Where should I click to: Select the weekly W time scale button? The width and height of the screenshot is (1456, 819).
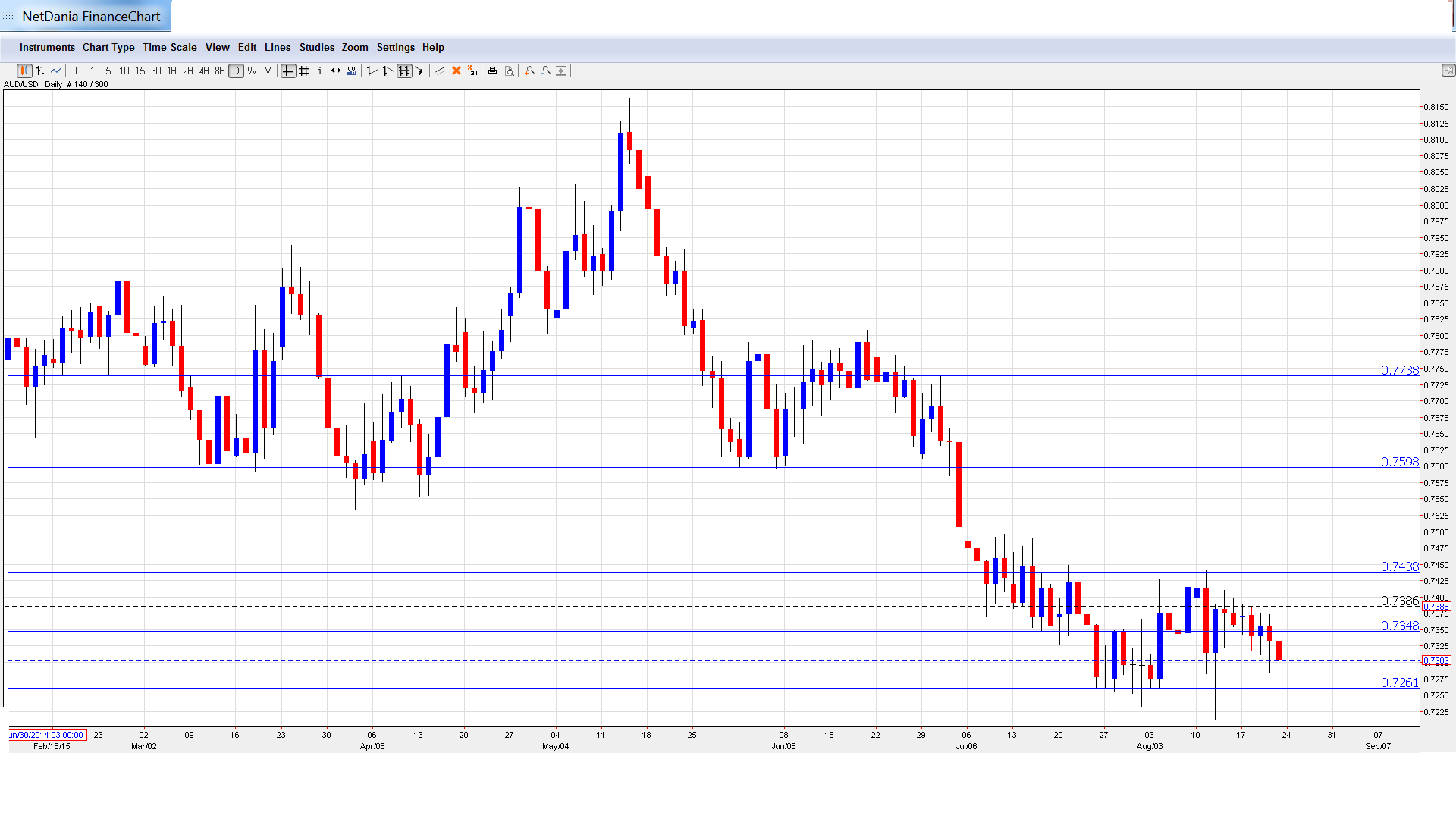coord(252,71)
